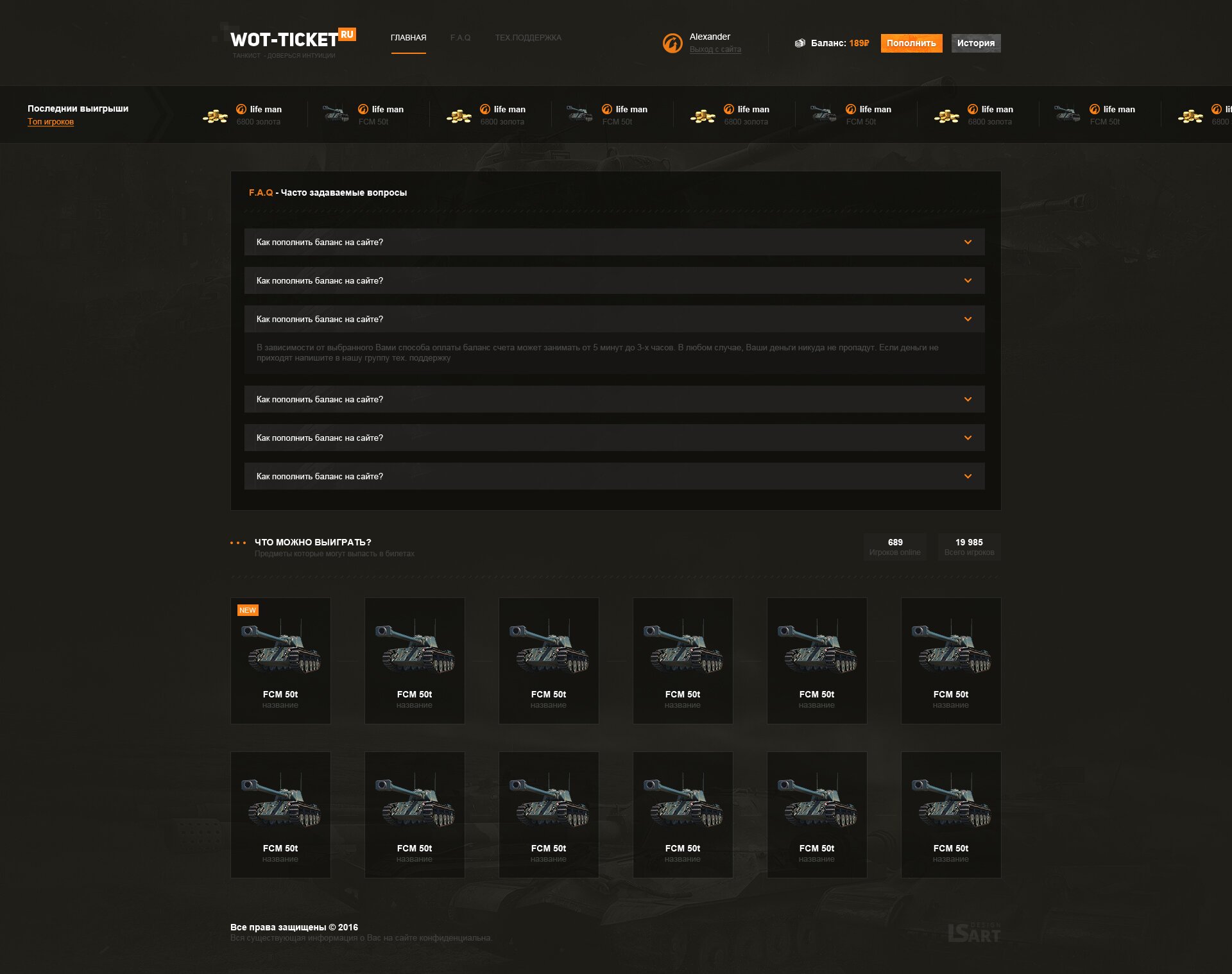Click the fourth gold coins icon in winners ticker

tap(947, 116)
